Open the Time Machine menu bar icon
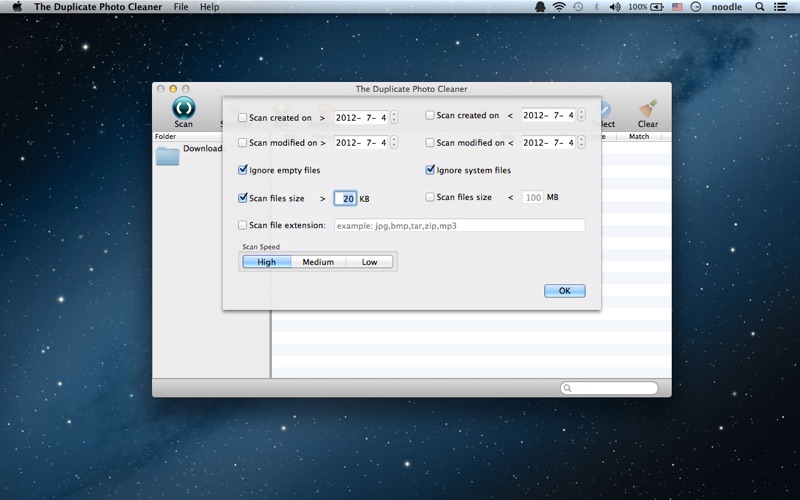 [578, 7]
